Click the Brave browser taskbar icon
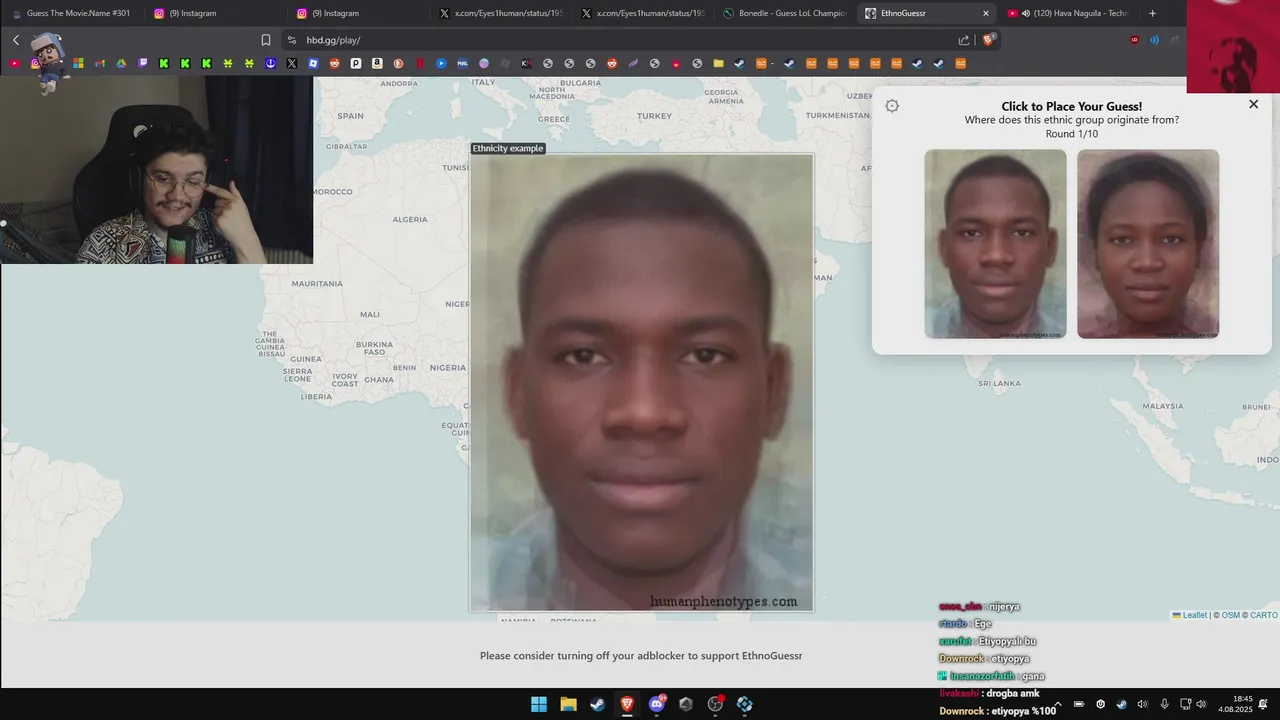Viewport: 1280px width, 720px height. click(627, 704)
